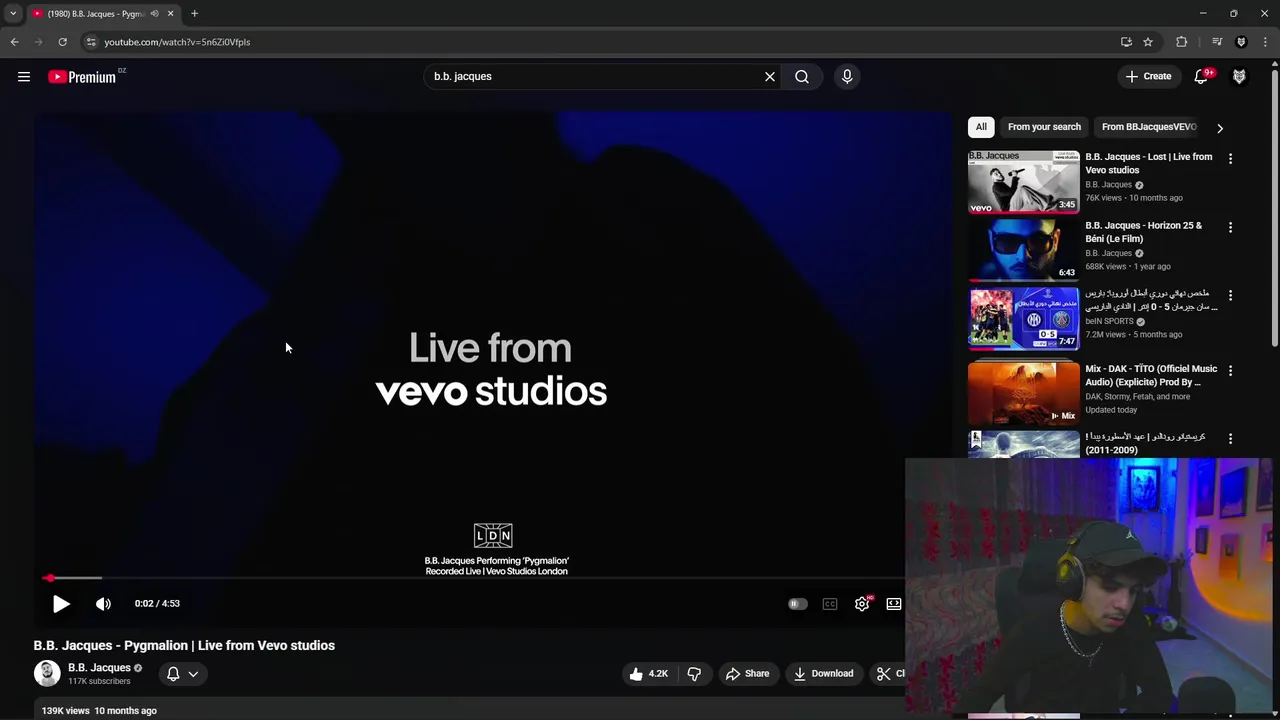This screenshot has height=720, width=1280.
Task: Open options for Lost Live video
Action: click(1230, 159)
